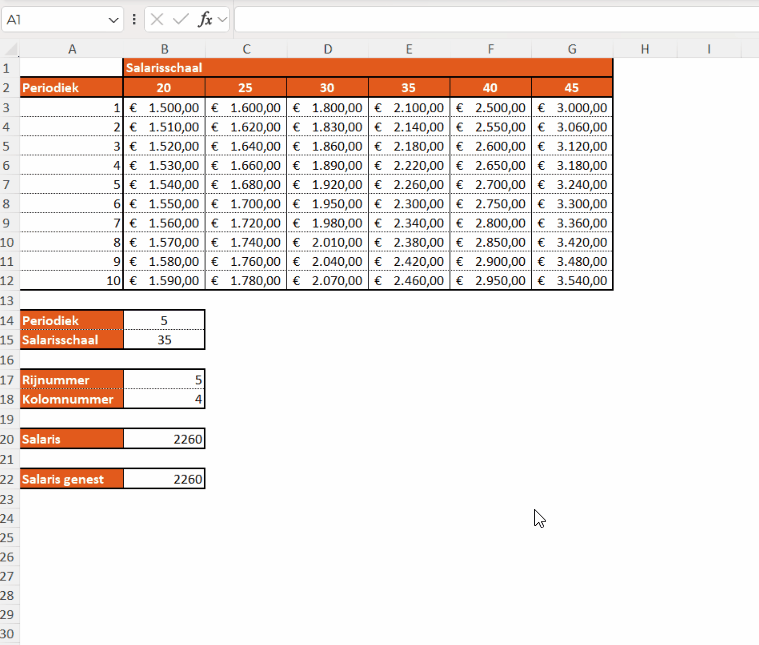Select row 16 header
The image size is (759, 645).
(x=10, y=360)
